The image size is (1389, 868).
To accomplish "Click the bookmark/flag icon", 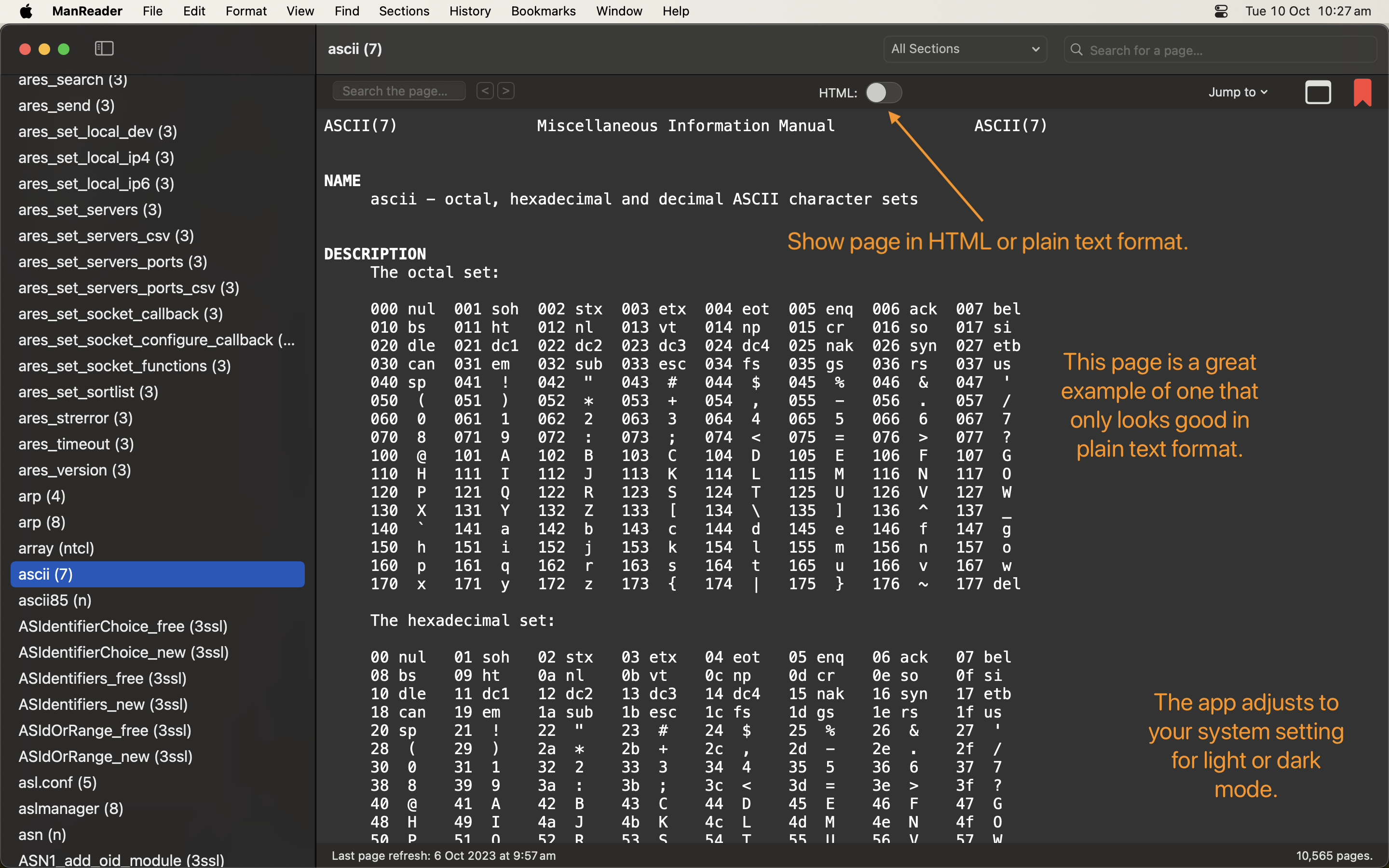I will 1362,92.
